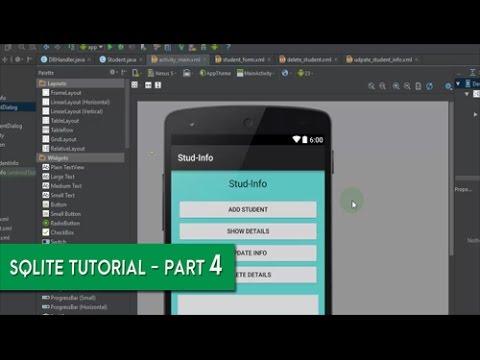Click the hide Palette panel icon
The image size is (480, 360).
pos(123,72)
